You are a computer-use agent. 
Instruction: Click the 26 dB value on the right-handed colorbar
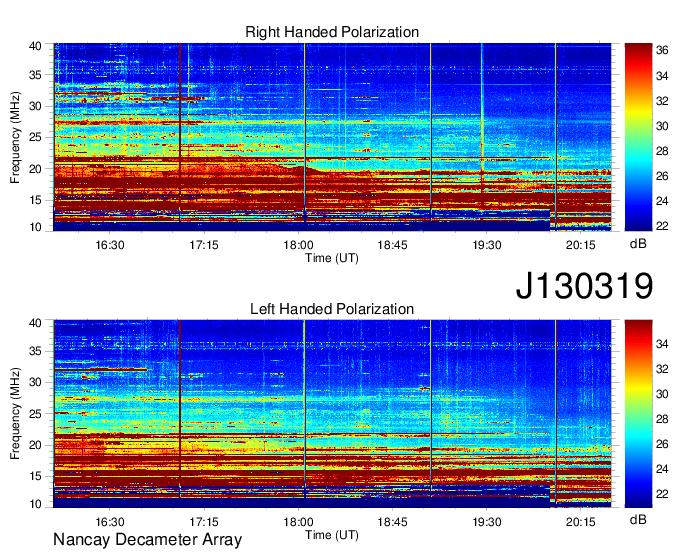tap(662, 176)
